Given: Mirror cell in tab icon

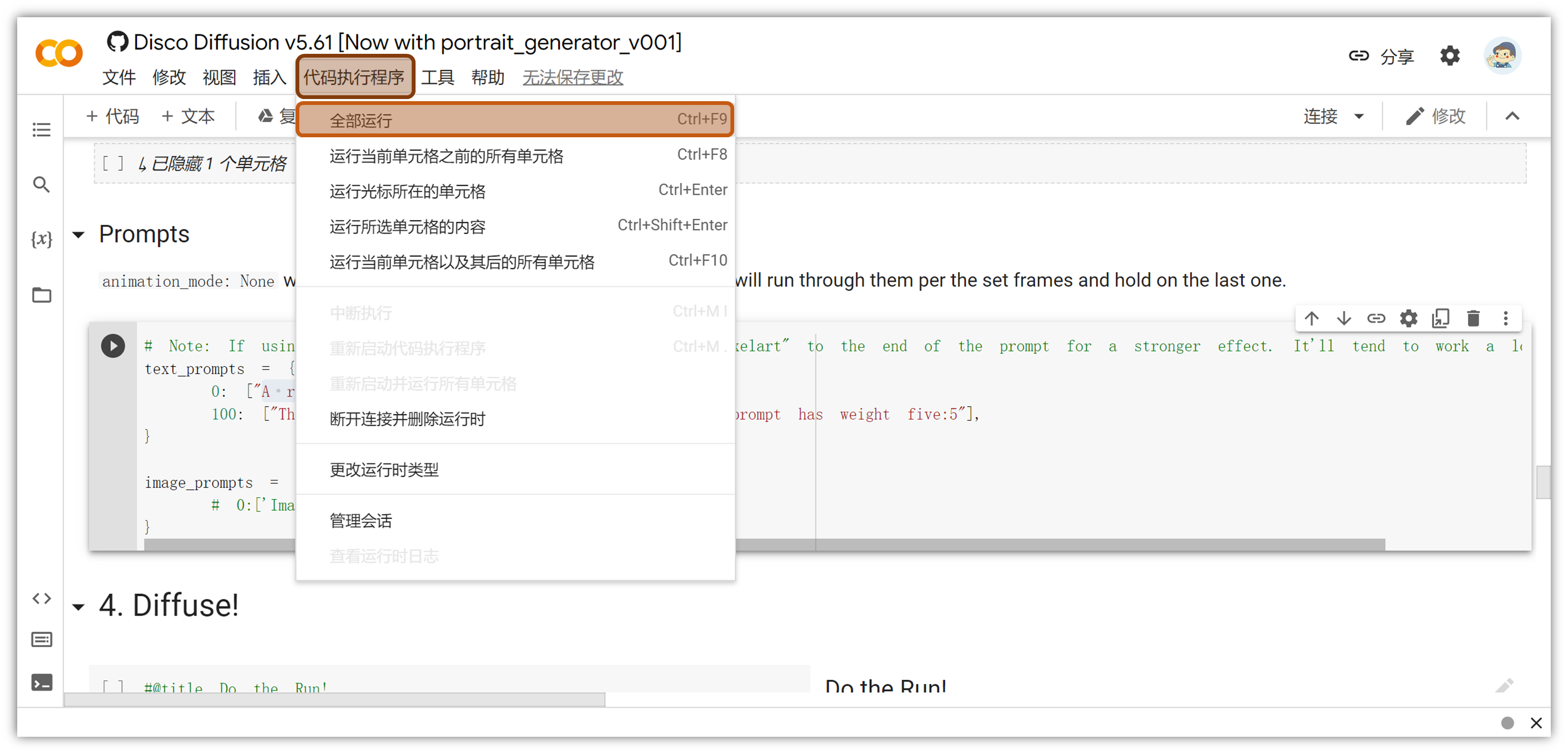Looking at the screenshot, I should [1440, 318].
